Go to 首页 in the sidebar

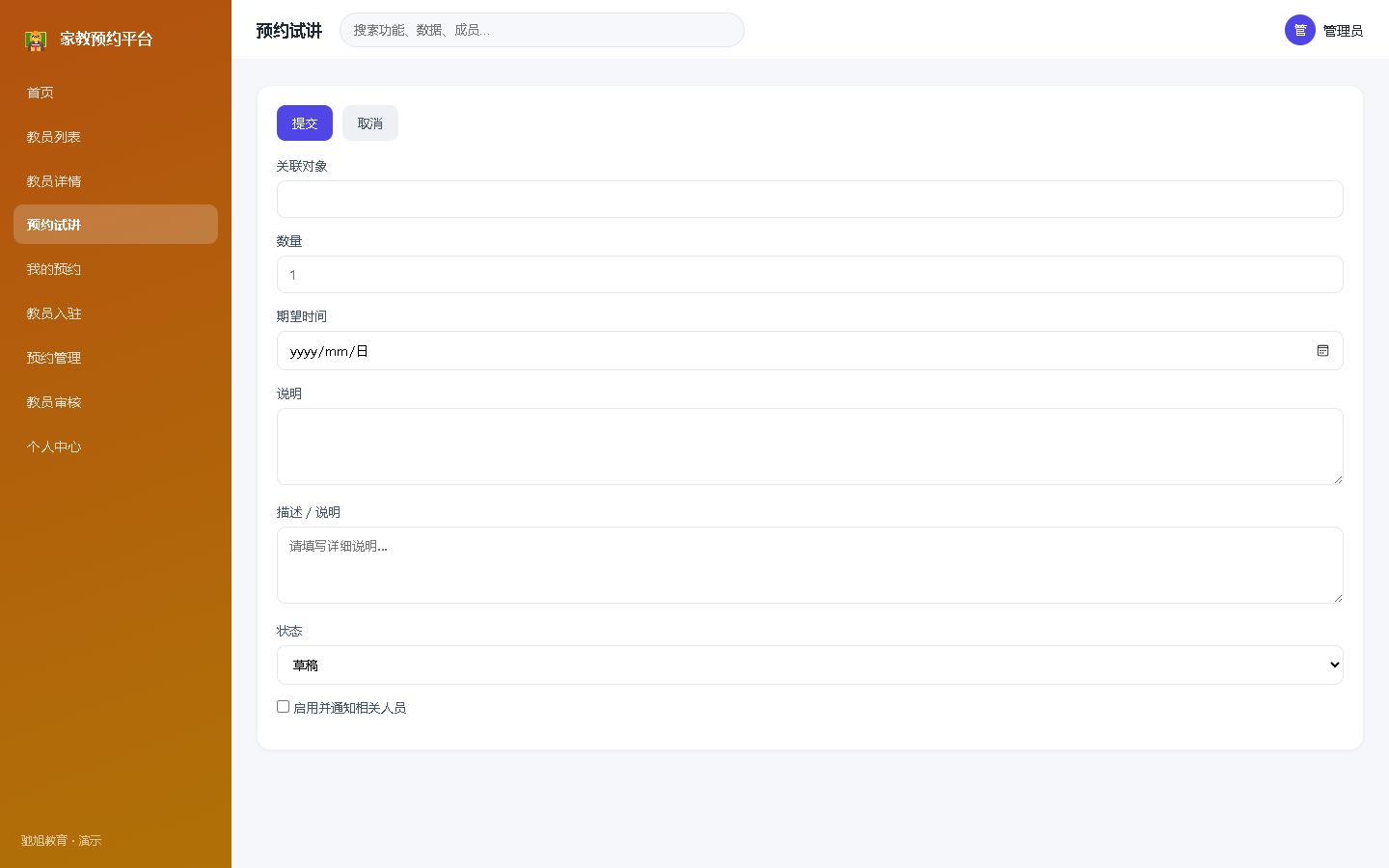coord(116,93)
